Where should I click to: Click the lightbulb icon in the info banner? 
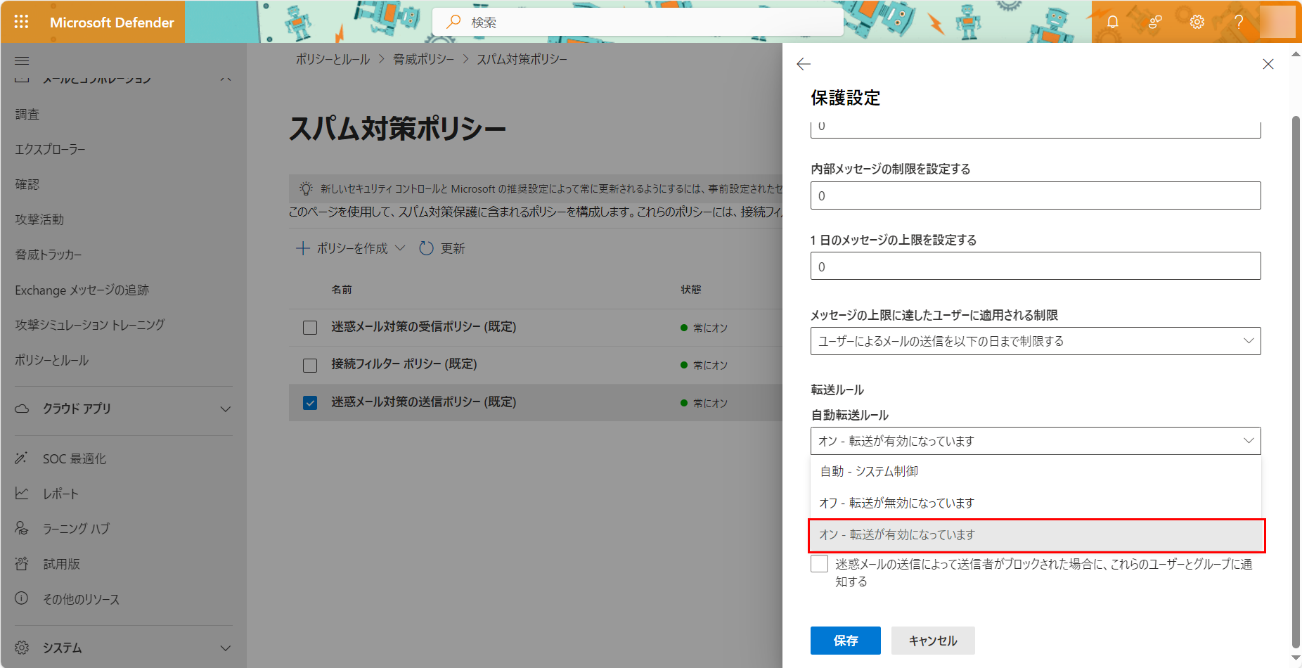(306, 188)
